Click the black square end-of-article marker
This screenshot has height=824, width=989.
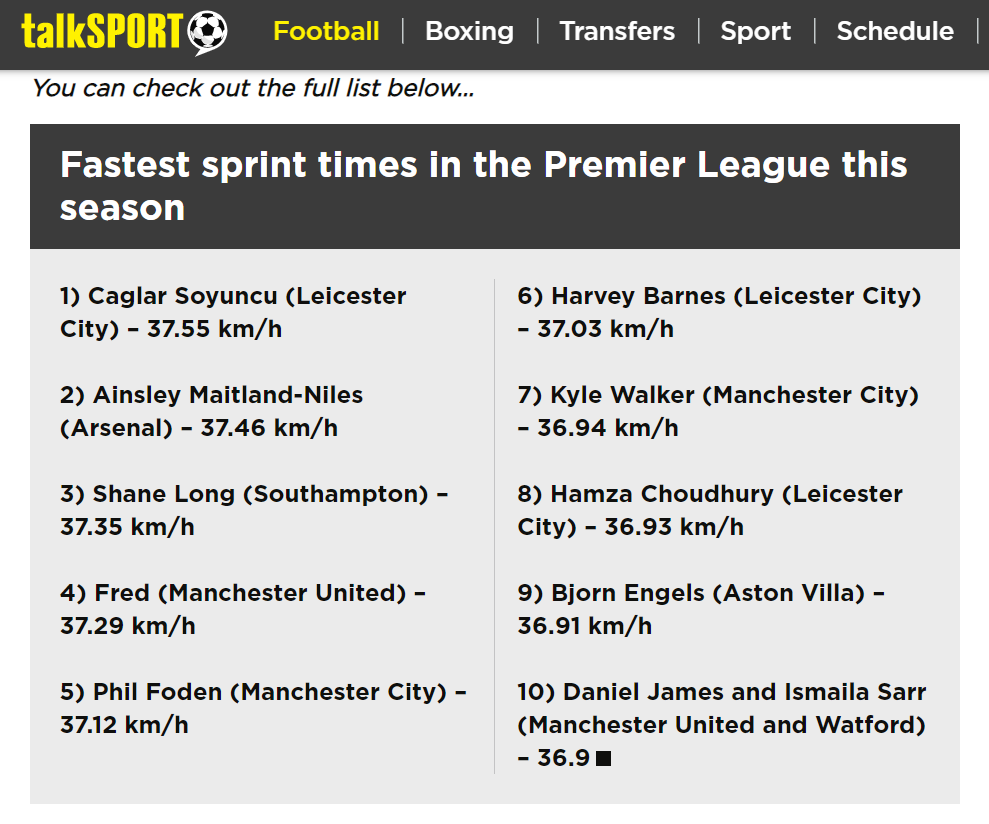pyautogui.click(x=604, y=758)
